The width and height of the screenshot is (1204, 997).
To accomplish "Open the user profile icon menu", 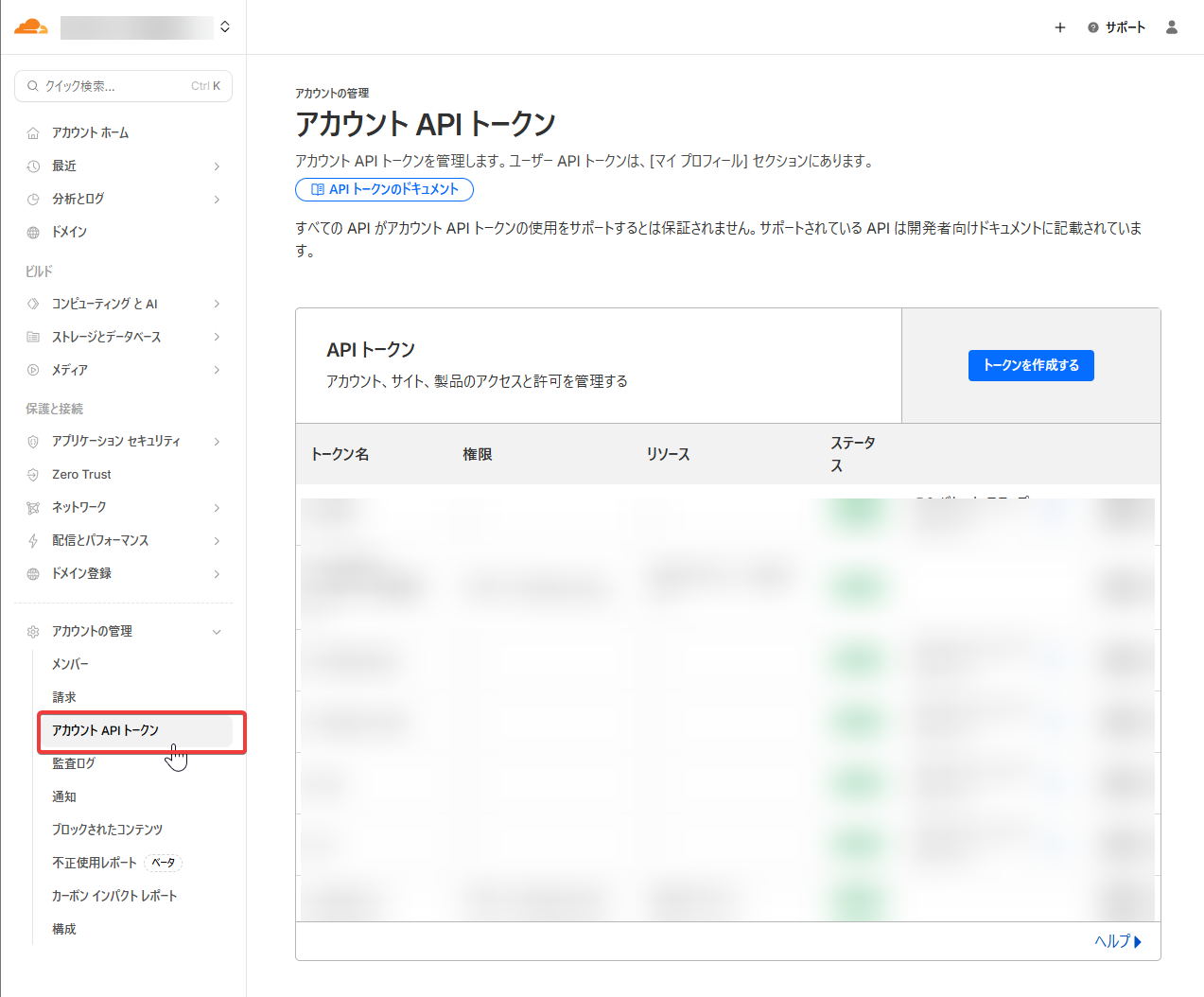I will coord(1171,27).
